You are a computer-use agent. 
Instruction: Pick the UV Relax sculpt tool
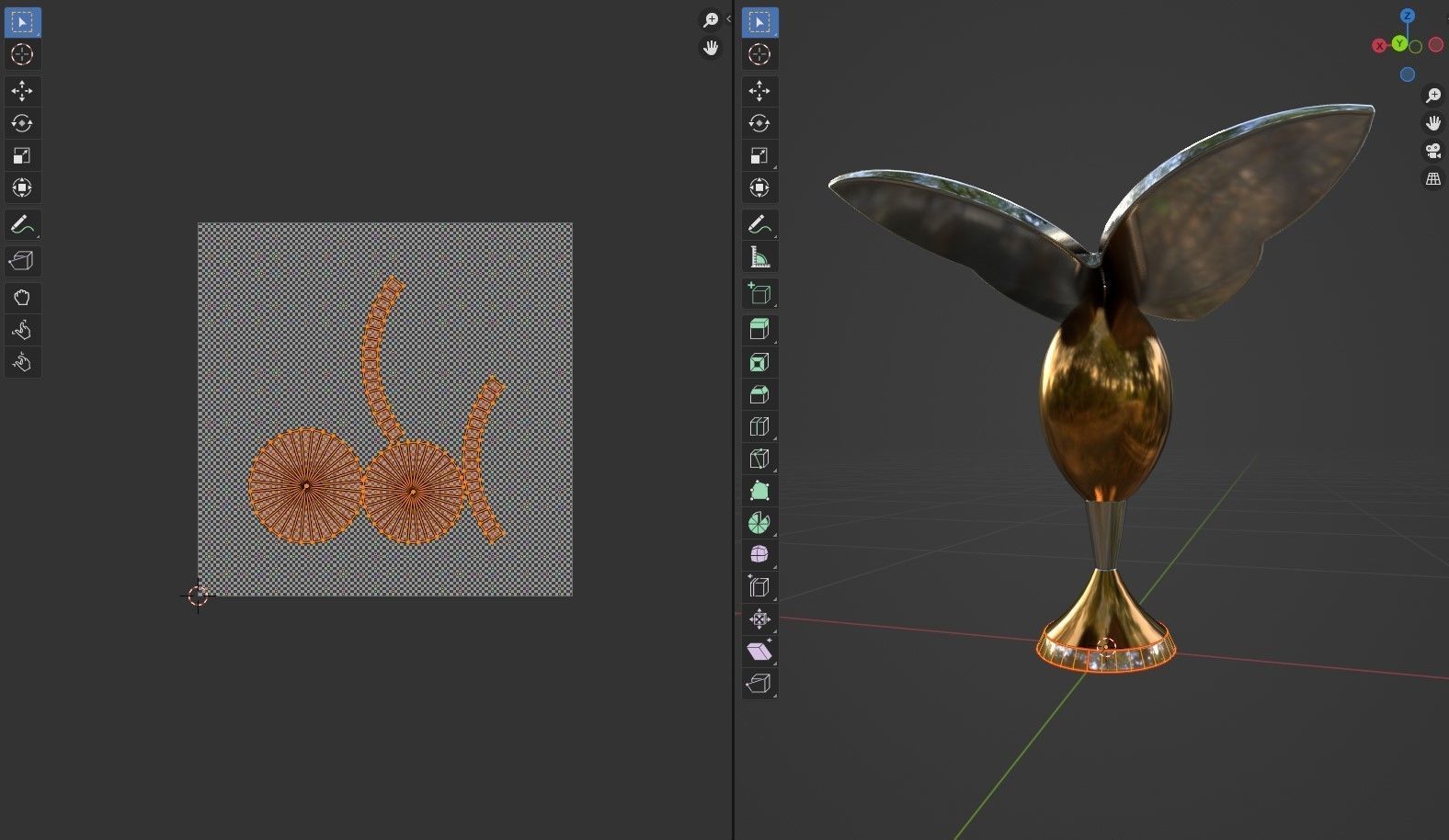click(22, 330)
